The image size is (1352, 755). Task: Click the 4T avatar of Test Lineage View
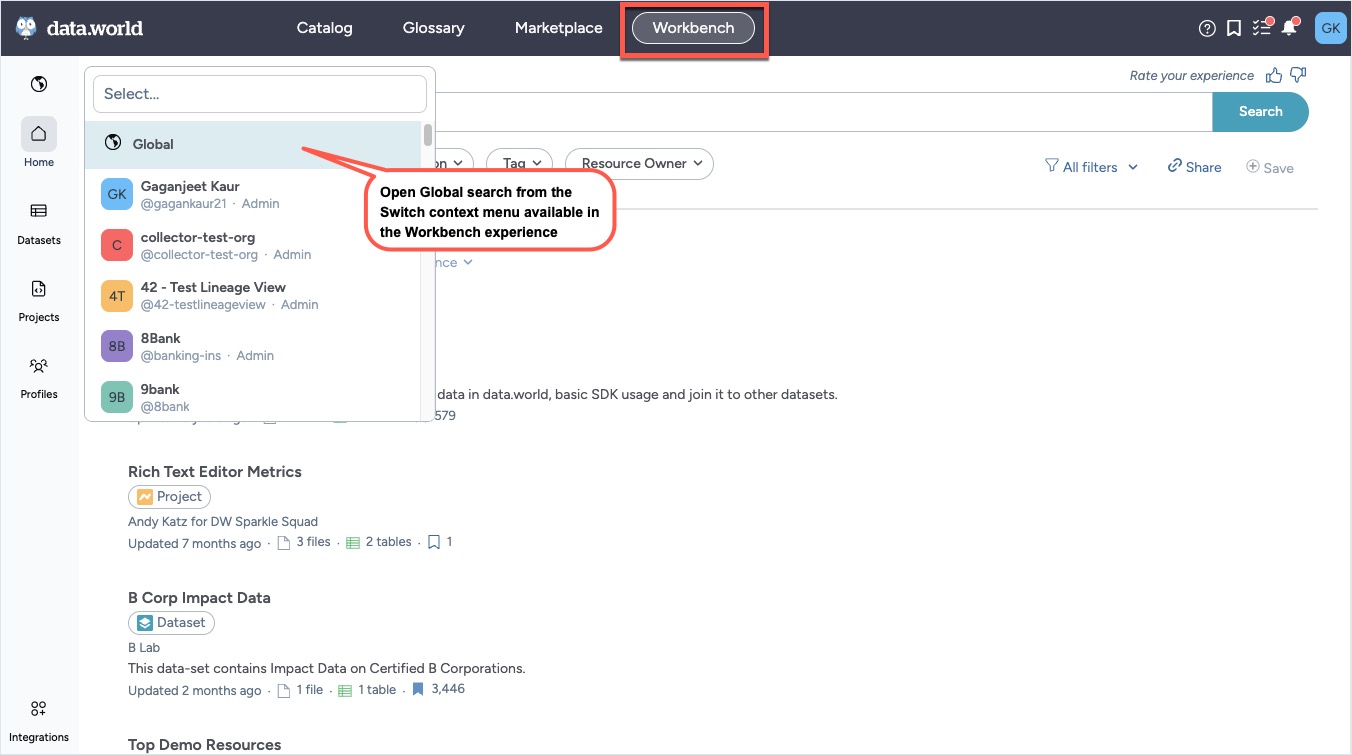(117, 296)
